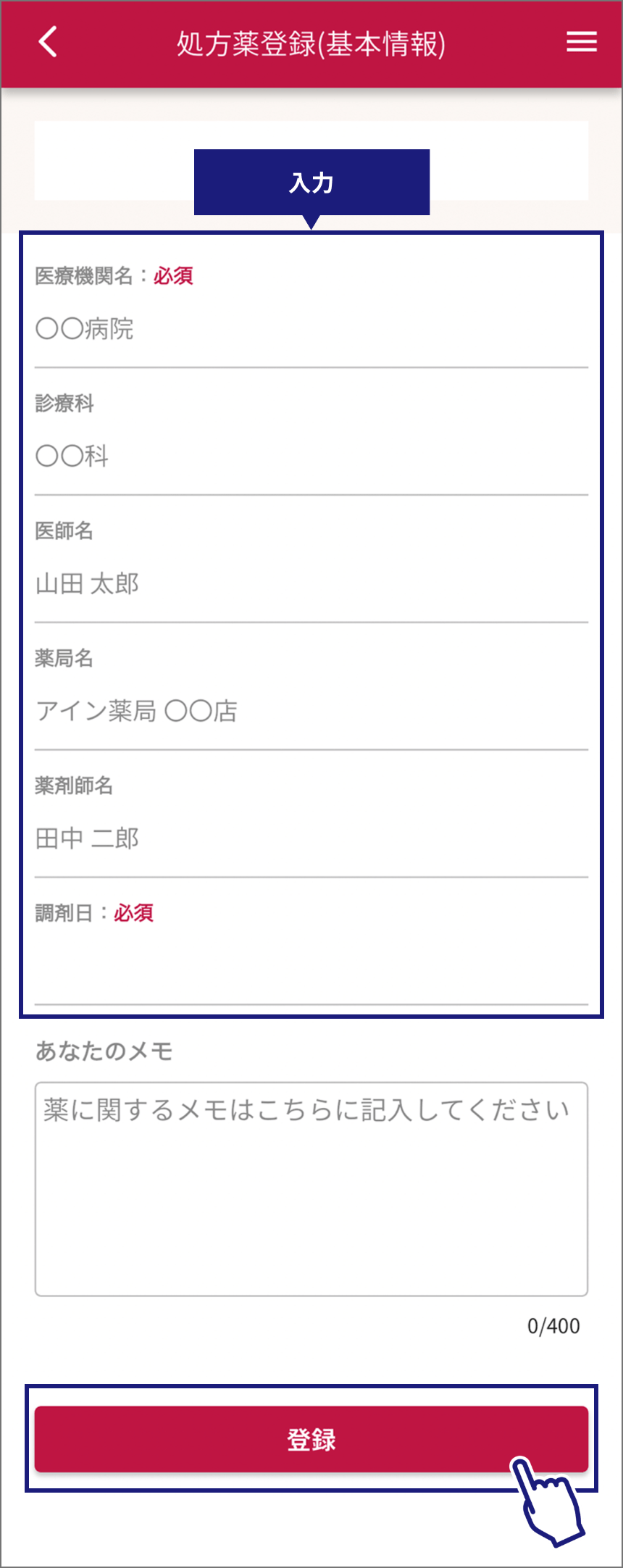Open the hamburger menu

(x=581, y=42)
